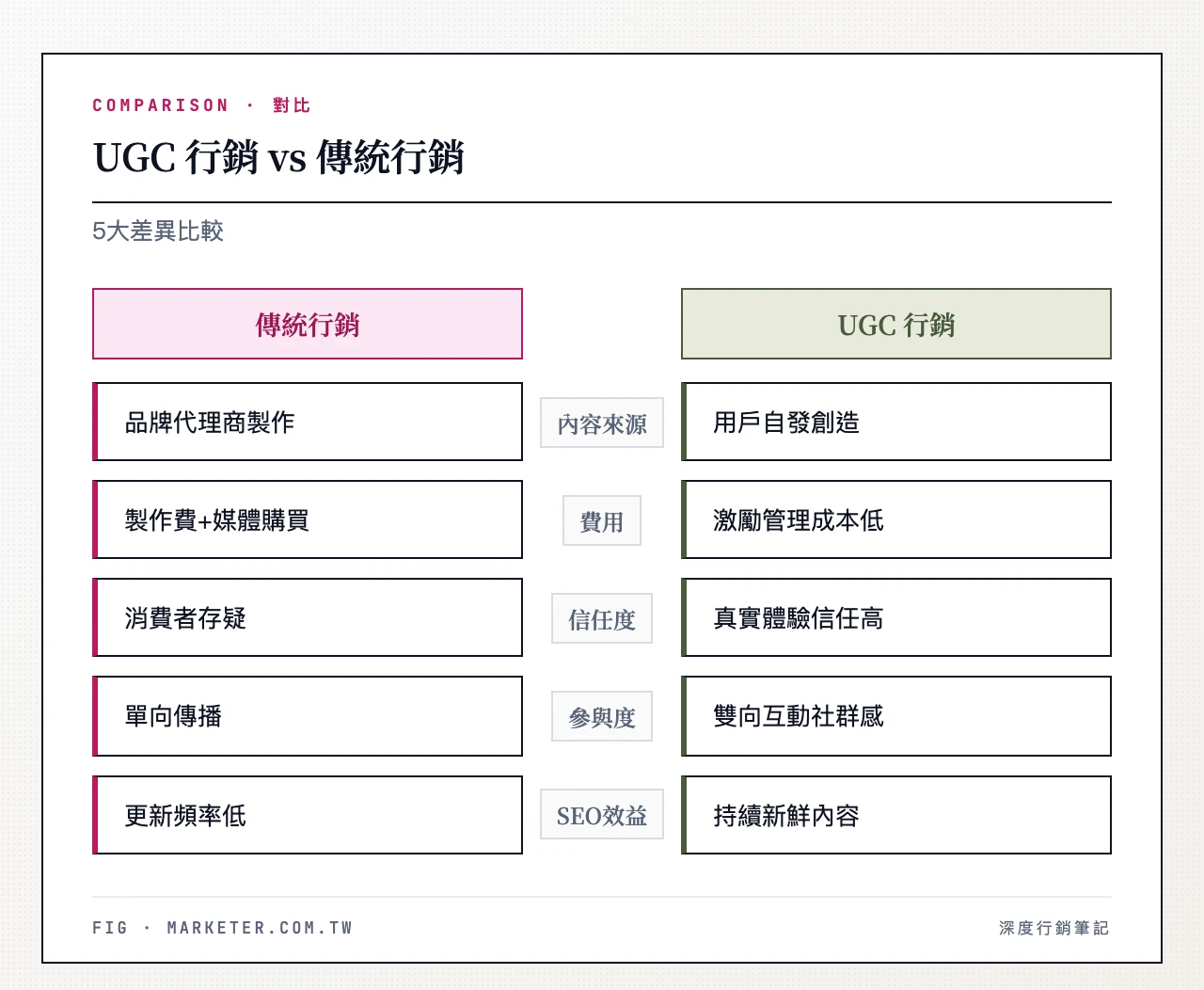Viewport: 1204px width, 990px height.
Task: Click the "參與度" category label
Action: click(602, 717)
